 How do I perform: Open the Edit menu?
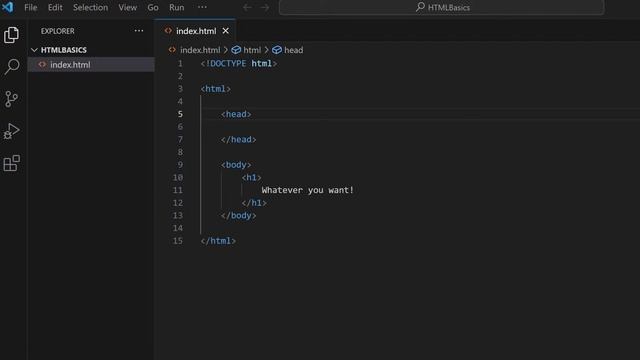[x=55, y=7]
